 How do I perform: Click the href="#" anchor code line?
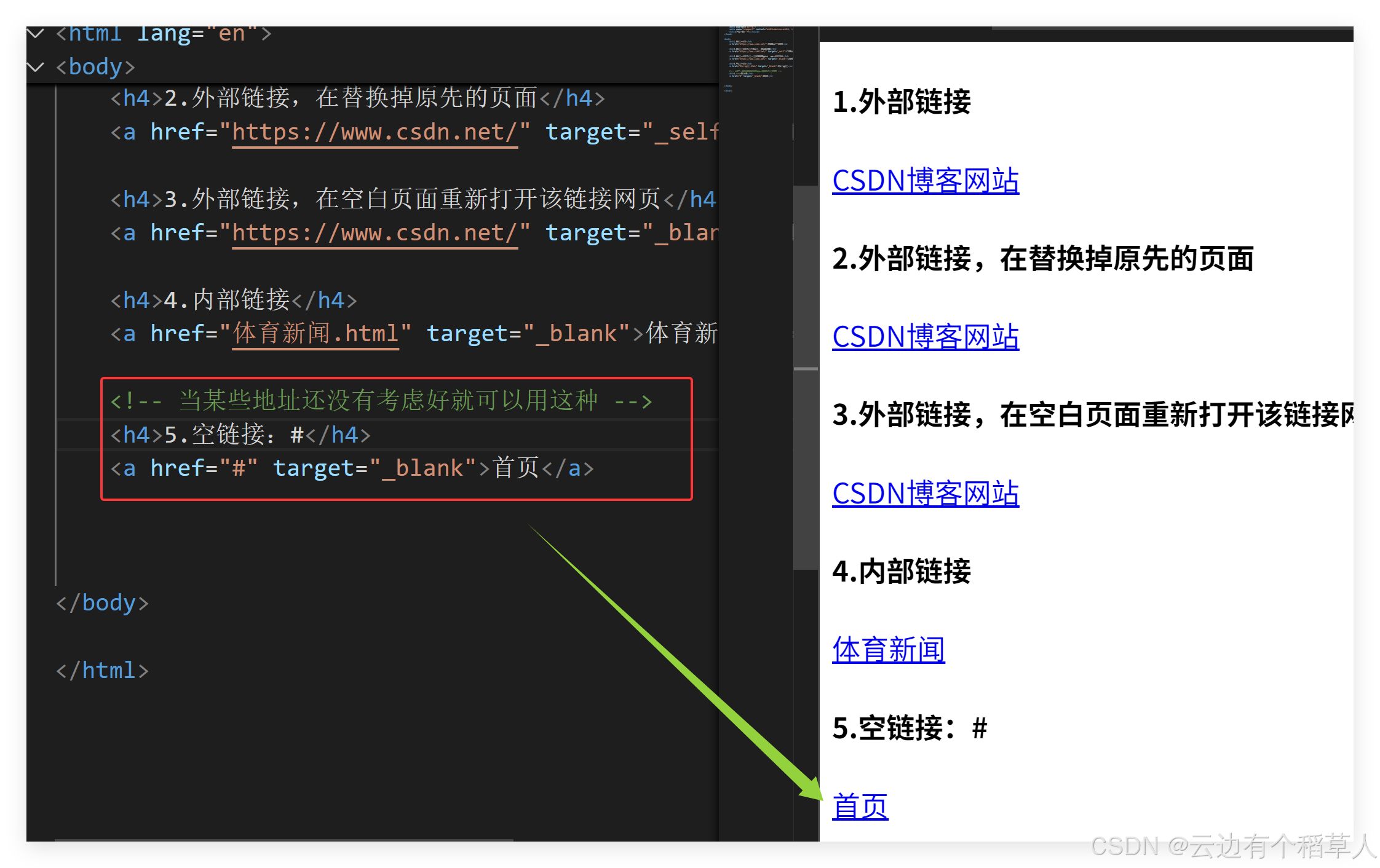click(351, 468)
